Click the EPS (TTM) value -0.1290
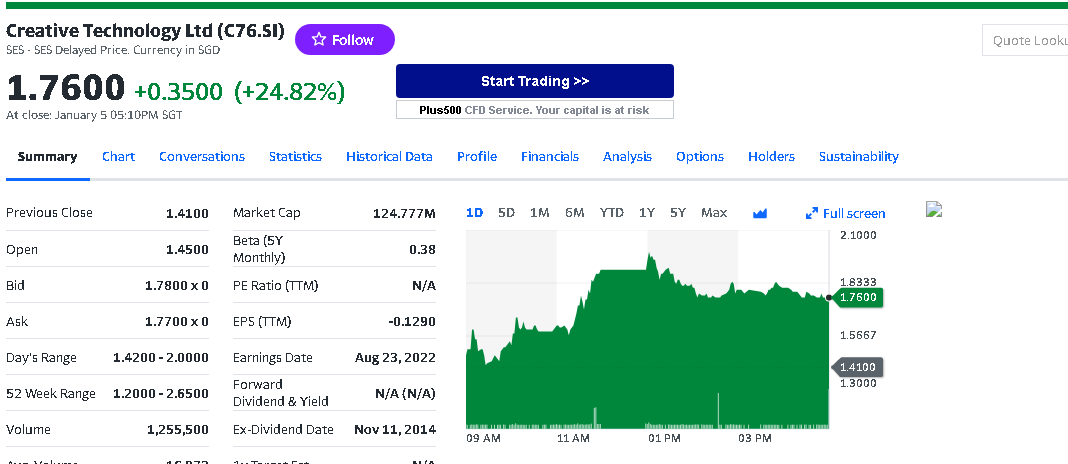 [411, 322]
